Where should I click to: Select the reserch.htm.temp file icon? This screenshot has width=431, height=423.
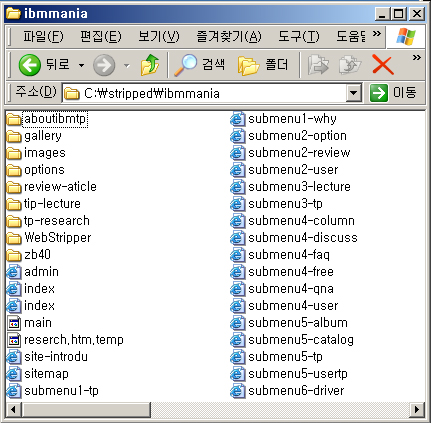point(14,340)
